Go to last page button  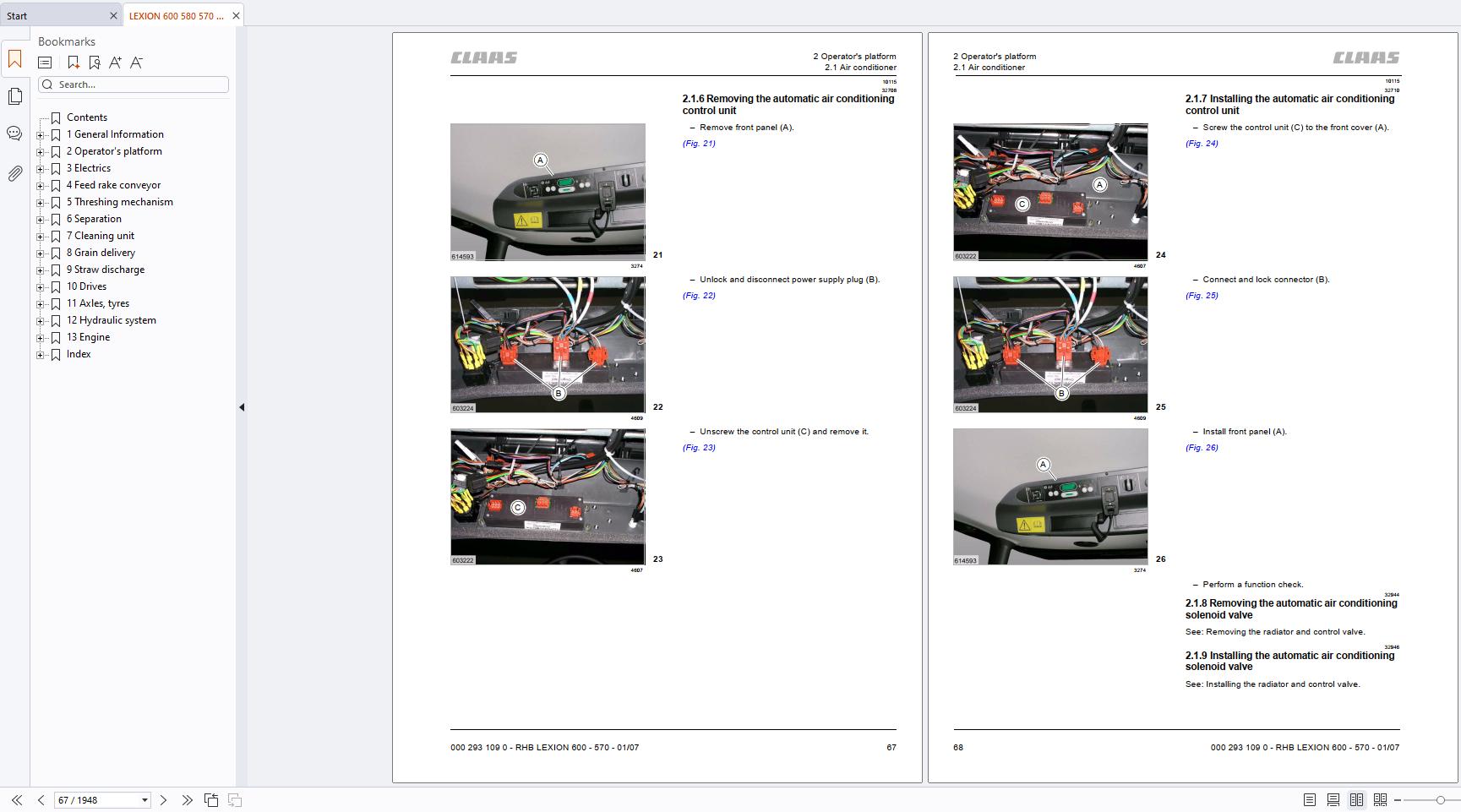187,800
